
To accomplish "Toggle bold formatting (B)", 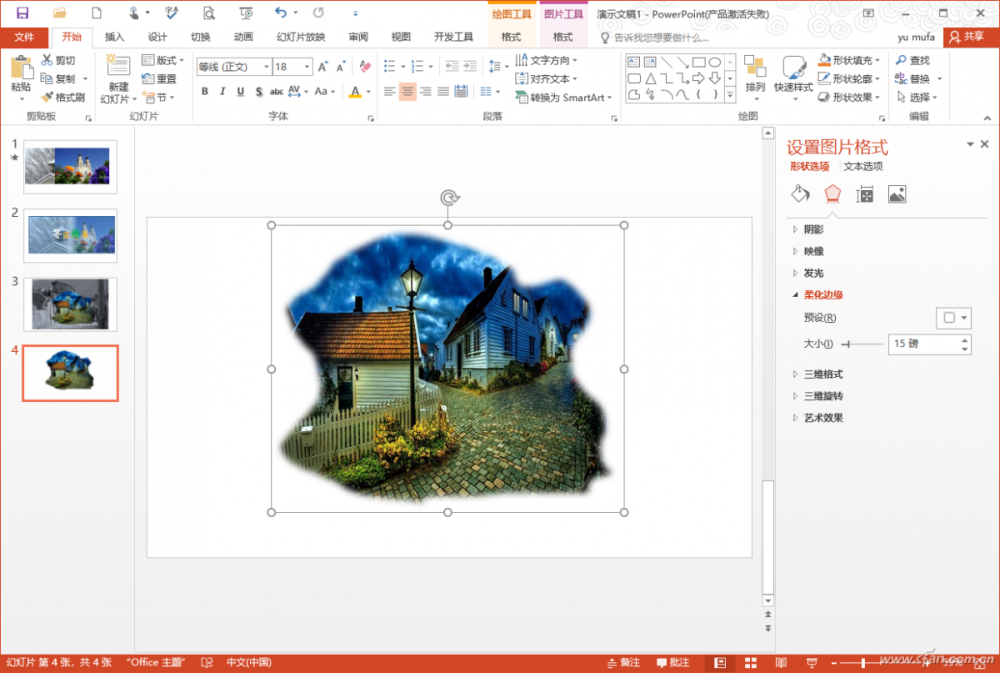I will [205, 91].
